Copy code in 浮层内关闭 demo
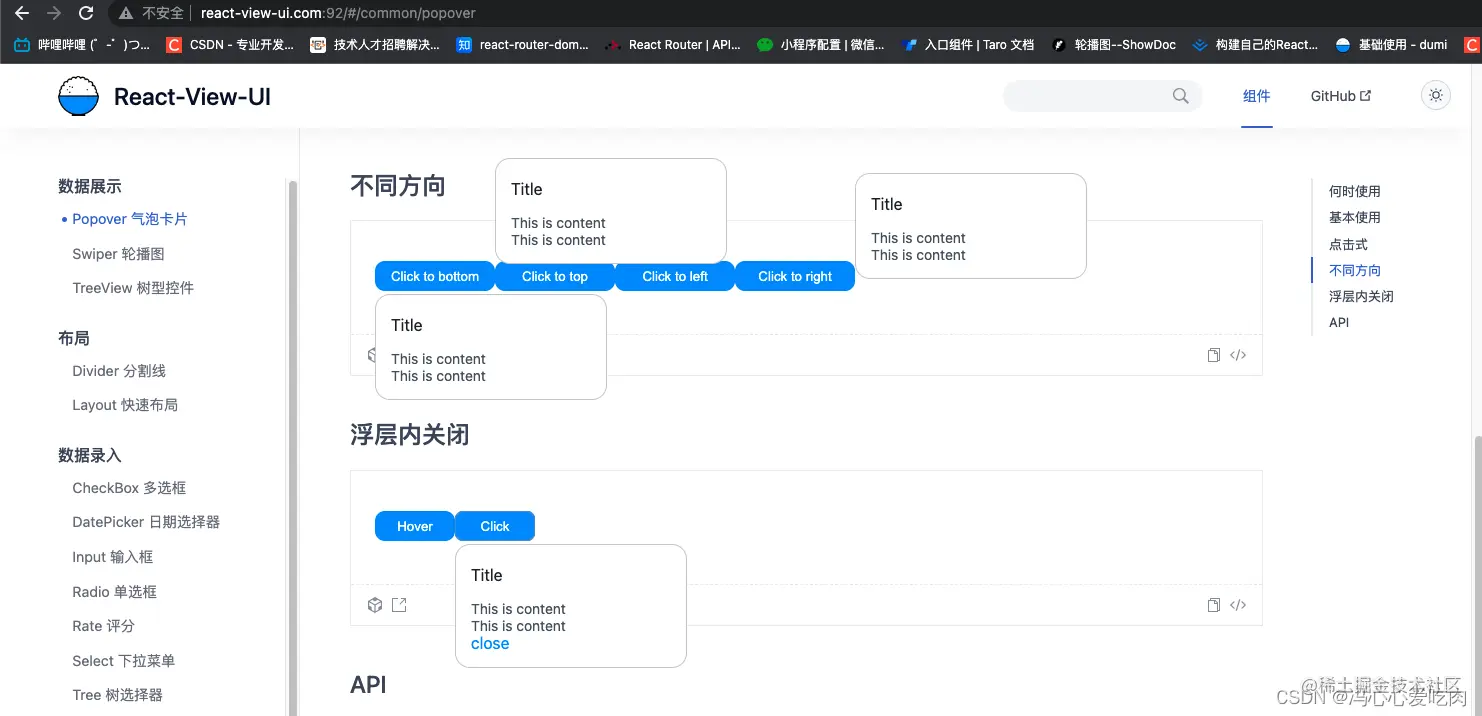Viewport: 1482px width, 716px height. 1214,605
